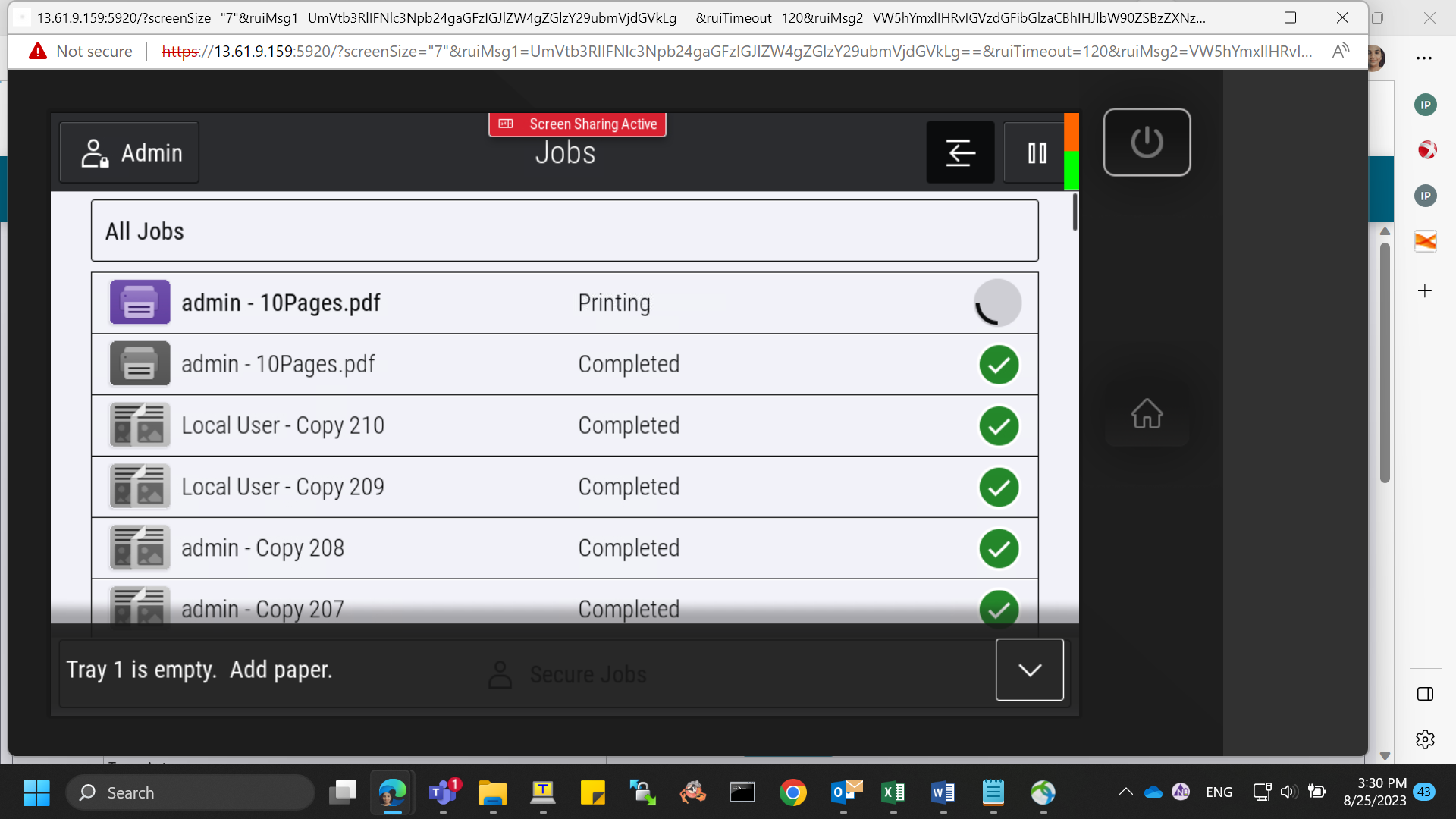Screen dimensions: 1456x819
Task: Click the back arrow icon beside pause
Action: click(960, 152)
